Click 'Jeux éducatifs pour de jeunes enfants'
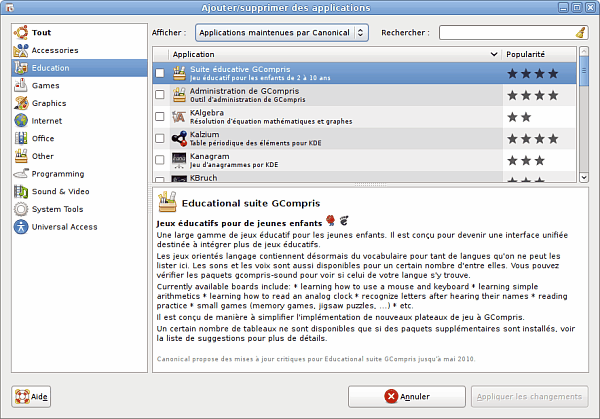 [239, 223]
